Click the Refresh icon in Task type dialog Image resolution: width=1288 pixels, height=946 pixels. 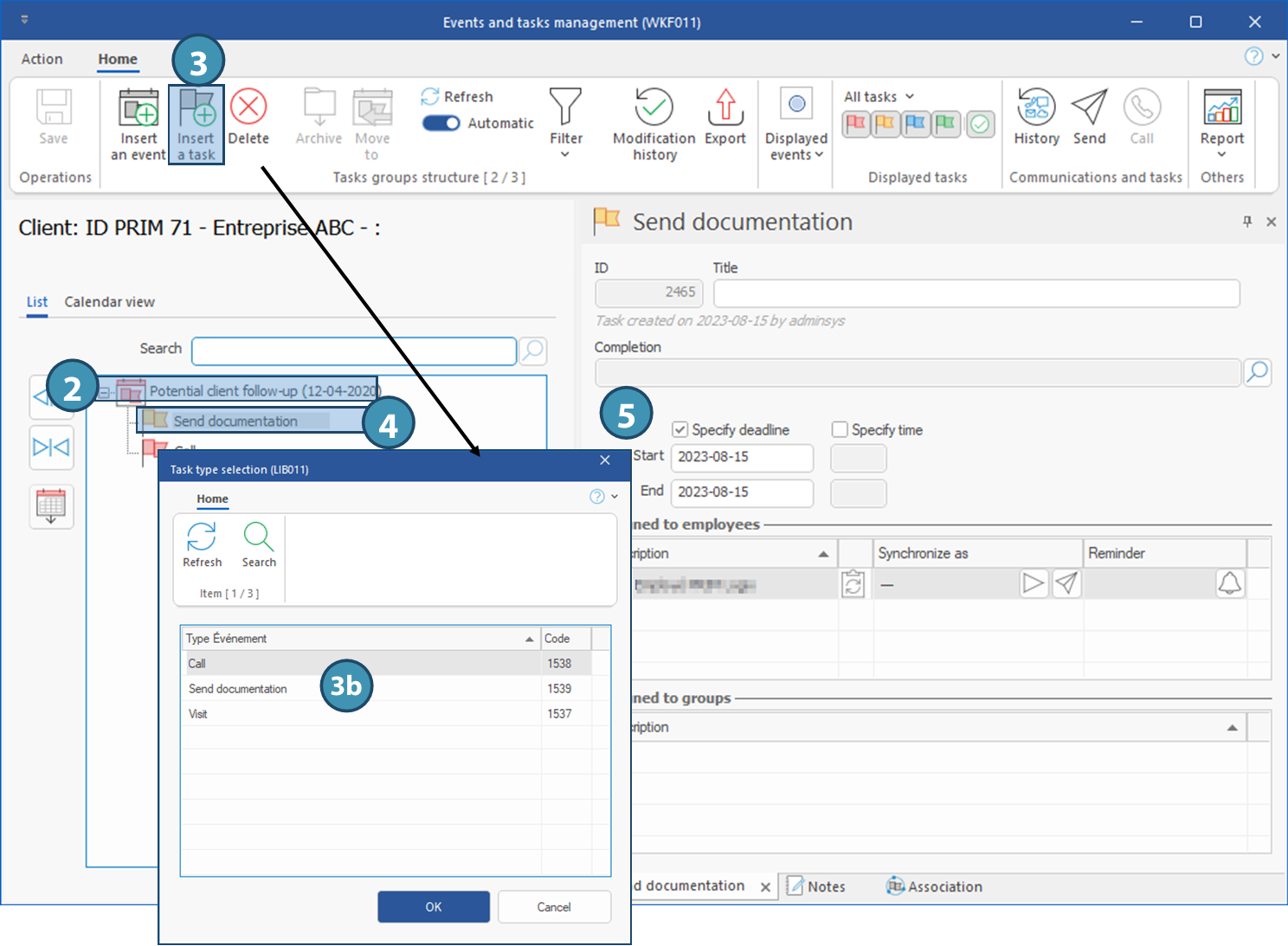[202, 538]
